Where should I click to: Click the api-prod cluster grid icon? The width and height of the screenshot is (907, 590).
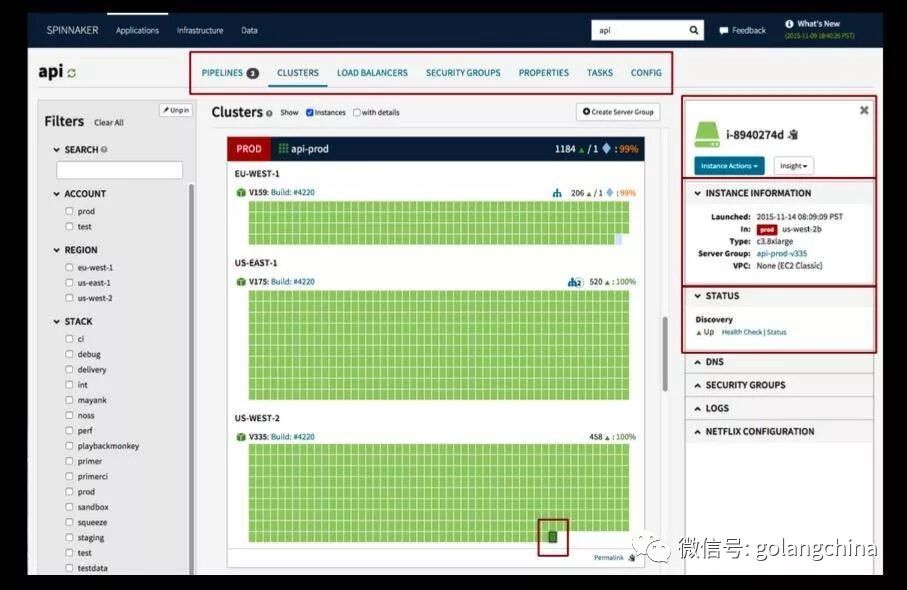coord(283,149)
